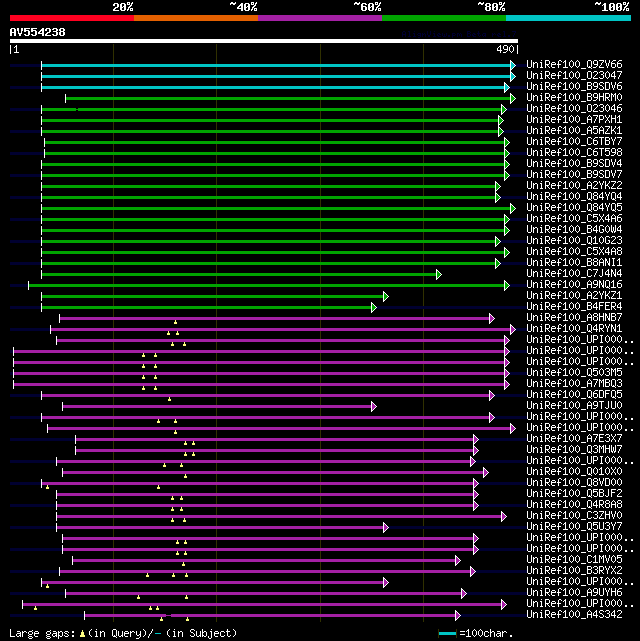The image size is (640, 641).
Task: Click the UniRef100_B4FER4 label
Action: tap(574, 307)
